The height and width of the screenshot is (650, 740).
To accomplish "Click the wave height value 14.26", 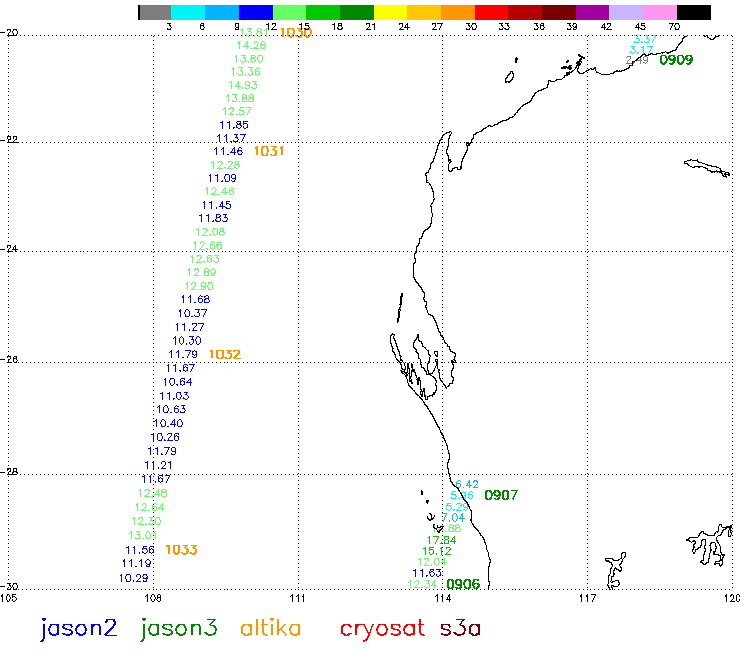I will click(251, 45).
